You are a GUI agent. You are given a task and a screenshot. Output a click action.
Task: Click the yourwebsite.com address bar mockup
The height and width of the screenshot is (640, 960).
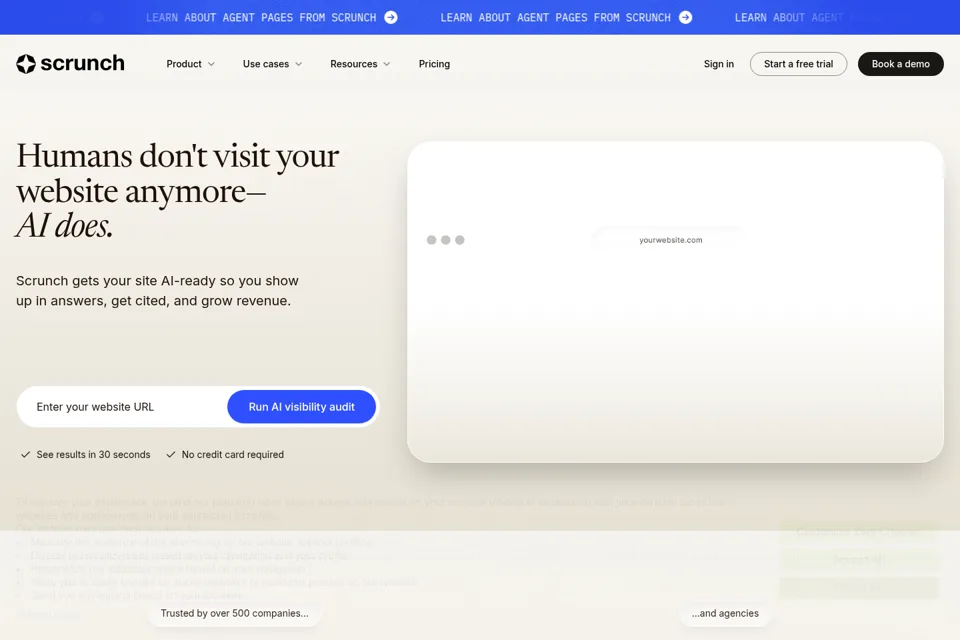tap(670, 240)
